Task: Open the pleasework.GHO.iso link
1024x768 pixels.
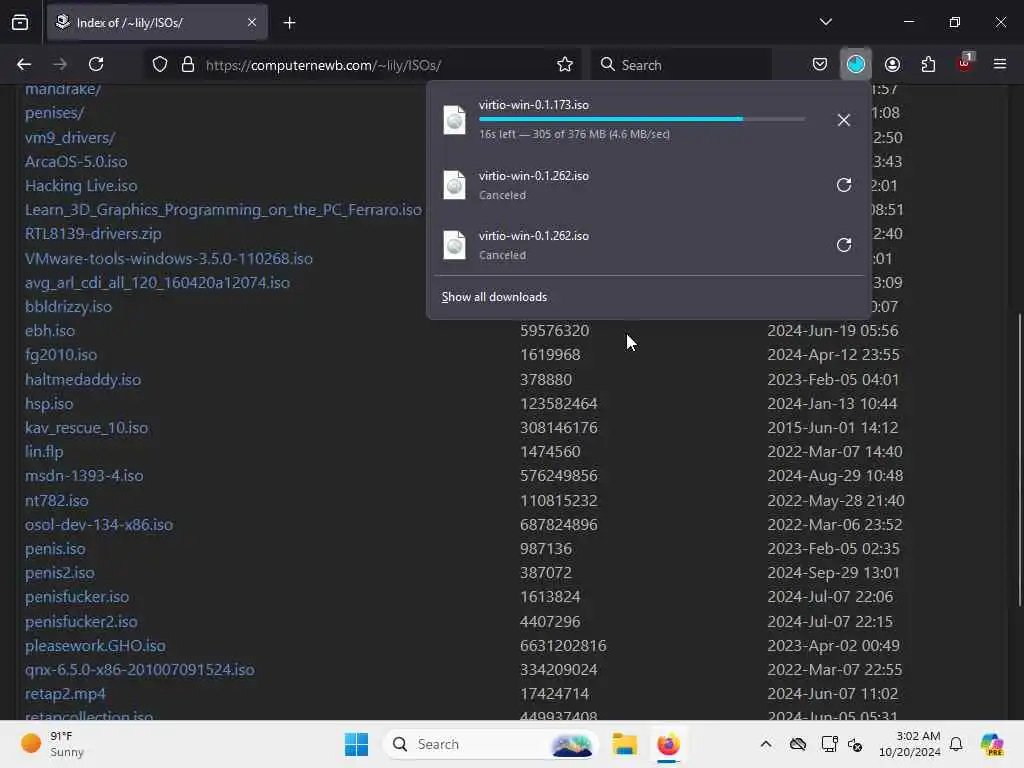Action: [x=95, y=646]
